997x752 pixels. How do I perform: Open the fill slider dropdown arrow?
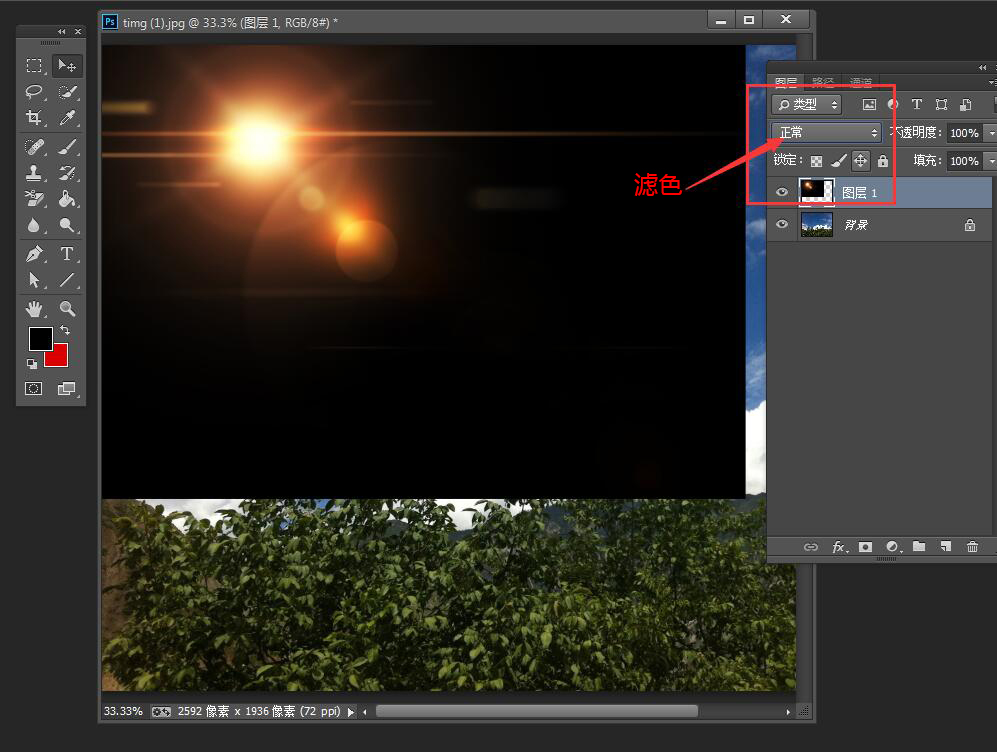coord(991,161)
